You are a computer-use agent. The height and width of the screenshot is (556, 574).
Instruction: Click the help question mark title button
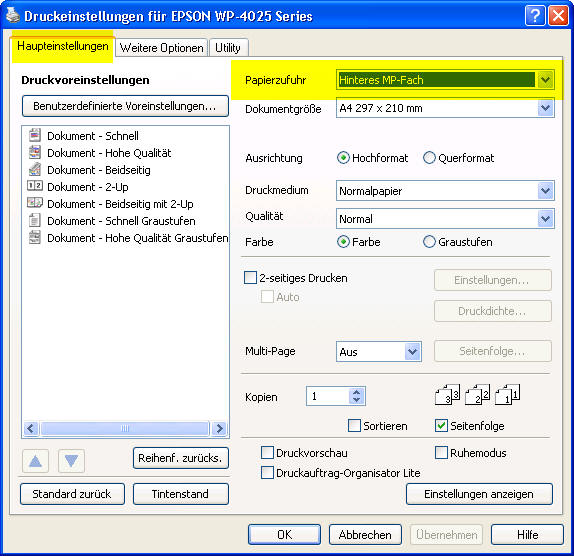coord(534,16)
